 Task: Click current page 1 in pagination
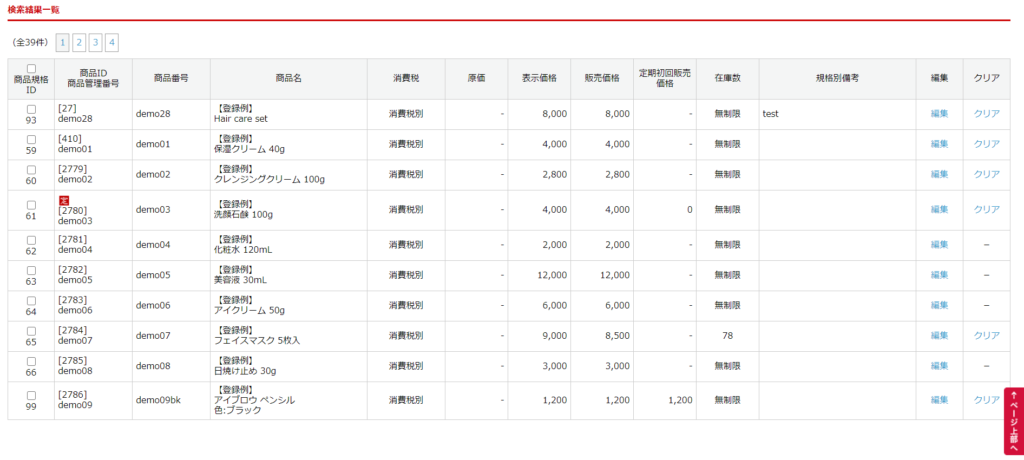click(x=63, y=42)
